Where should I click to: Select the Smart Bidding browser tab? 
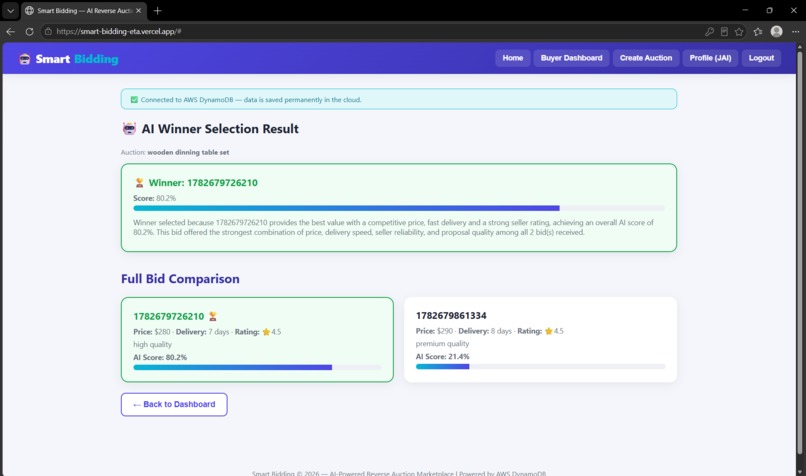point(84,10)
